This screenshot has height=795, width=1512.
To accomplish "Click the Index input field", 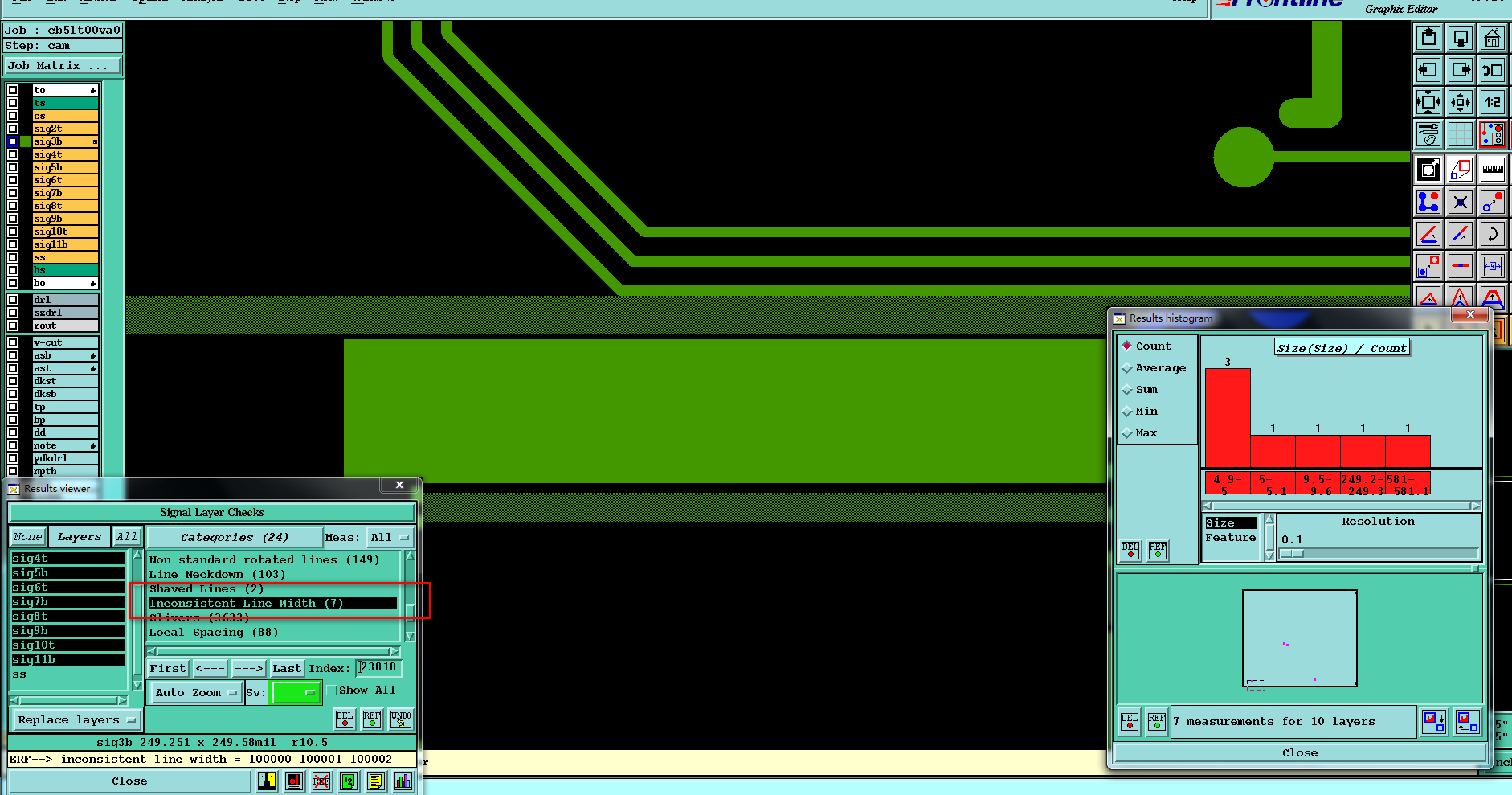I will pyautogui.click(x=378, y=667).
